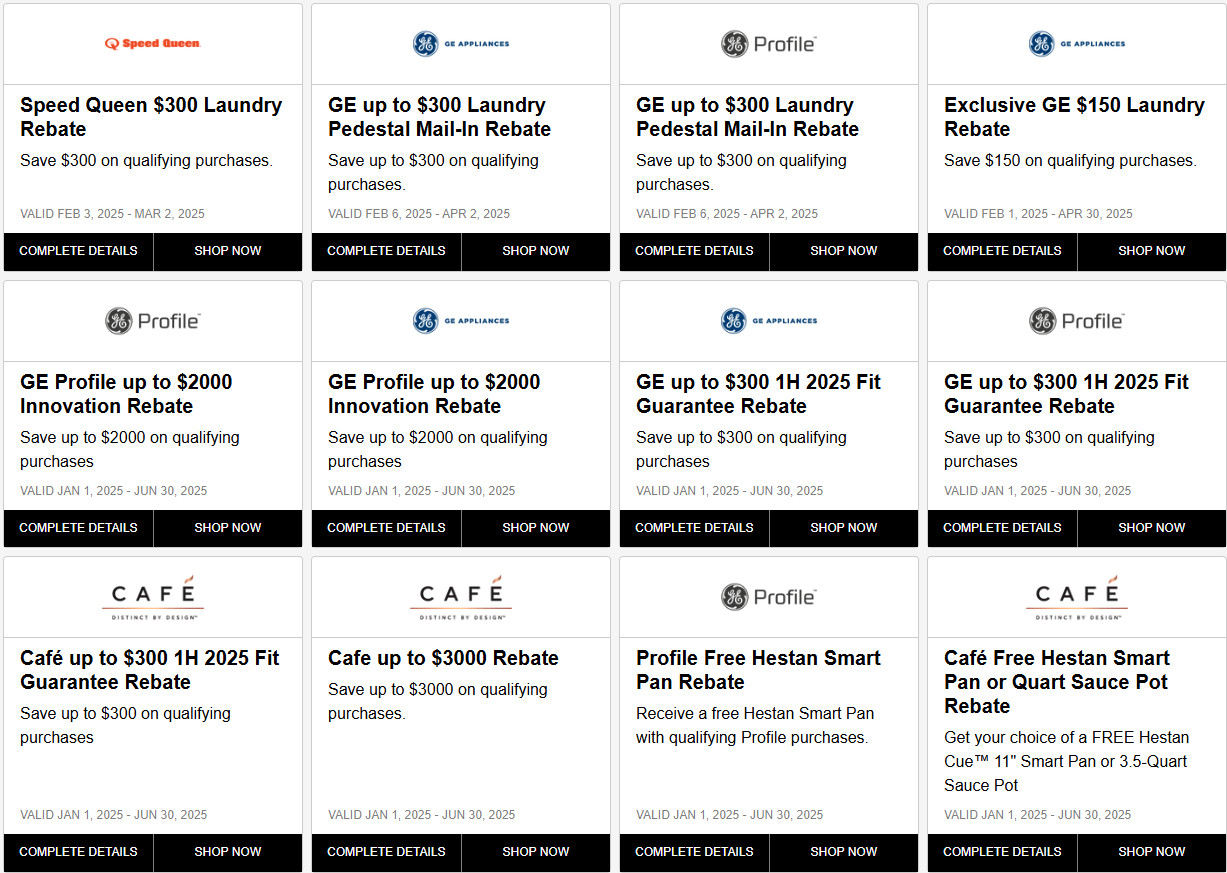
Task: Select 'Cafe up to $3000 Rebate' title
Action: 443,658
